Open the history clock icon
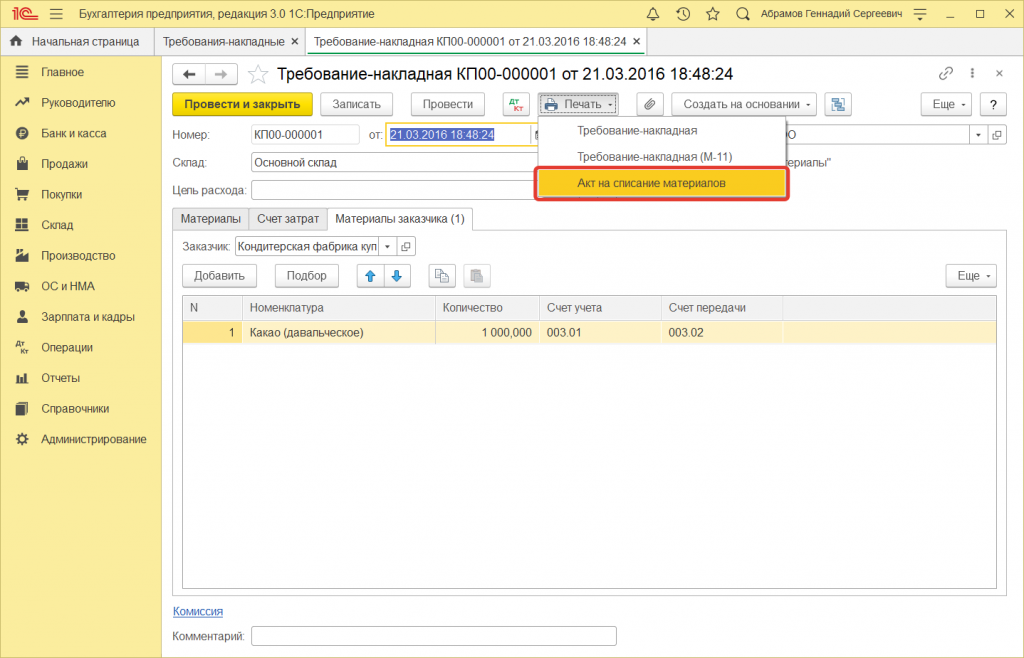 pos(683,14)
